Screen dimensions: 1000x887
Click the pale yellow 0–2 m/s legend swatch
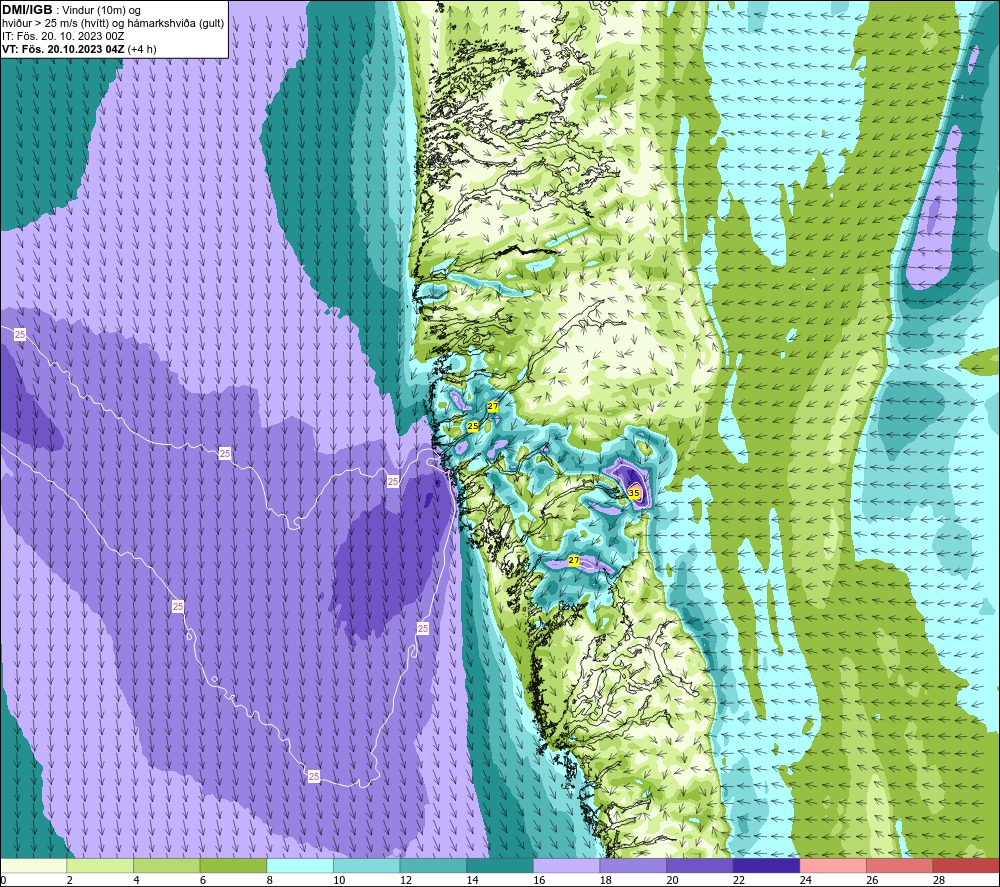coord(33,865)
